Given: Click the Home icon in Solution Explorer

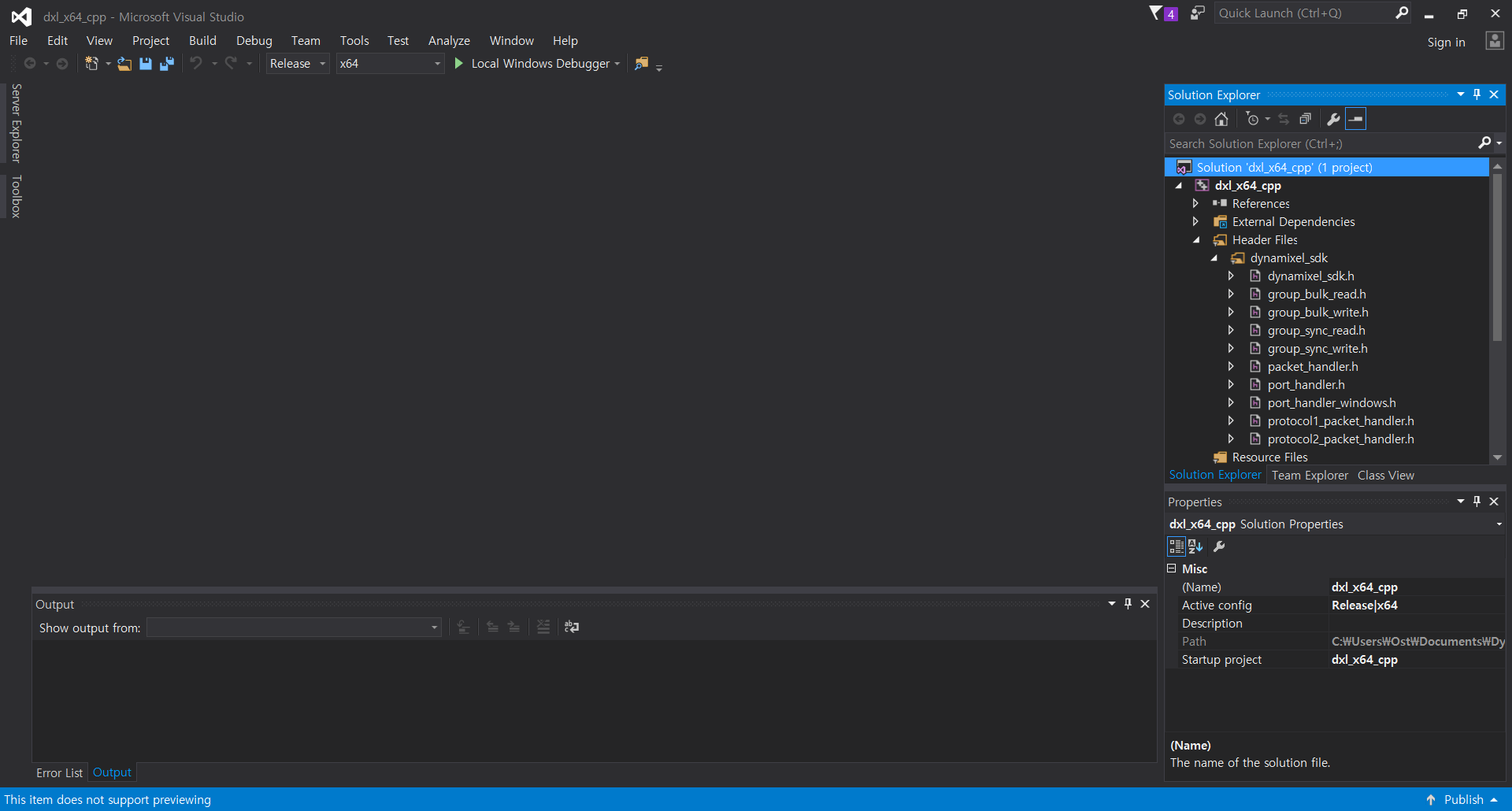Looking at the screenshot, I should pyautogui.click(x=1221, y=119).
